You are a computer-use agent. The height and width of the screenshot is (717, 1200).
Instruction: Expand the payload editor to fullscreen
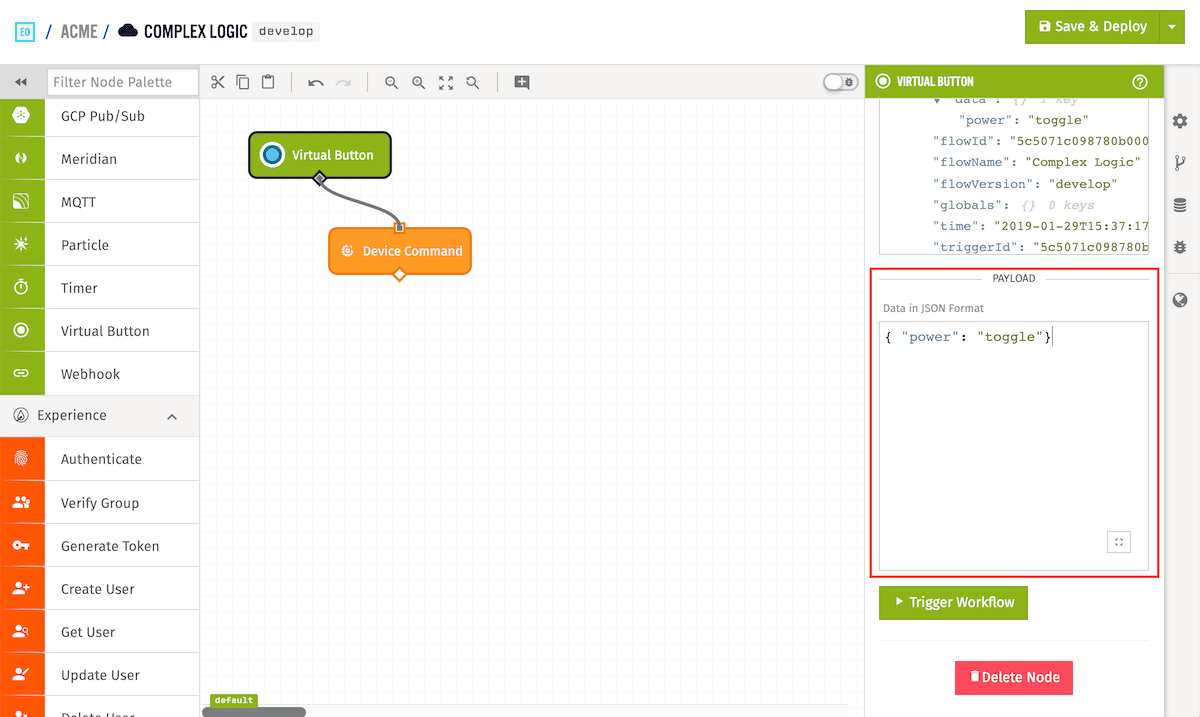click(x=1119, y=542)
